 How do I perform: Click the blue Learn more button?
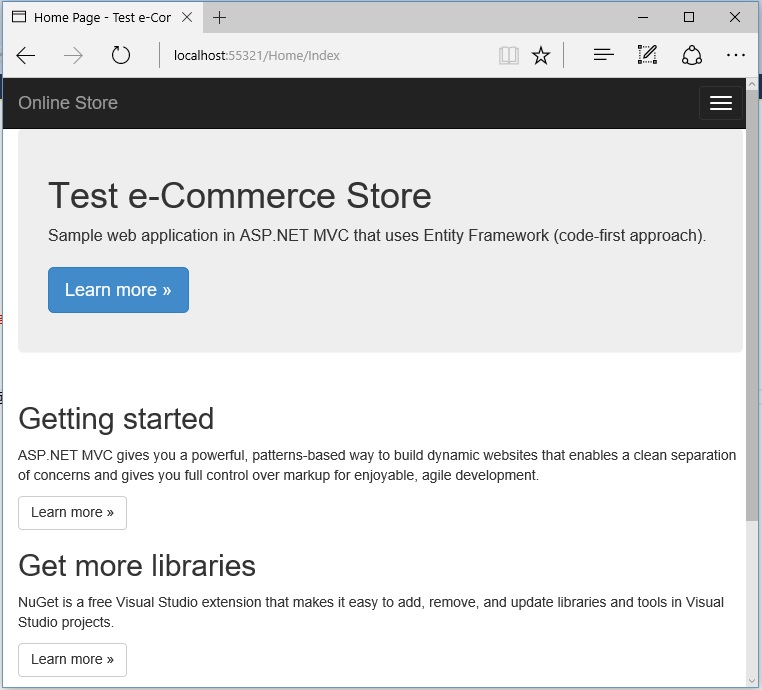[x=118, y=290]
